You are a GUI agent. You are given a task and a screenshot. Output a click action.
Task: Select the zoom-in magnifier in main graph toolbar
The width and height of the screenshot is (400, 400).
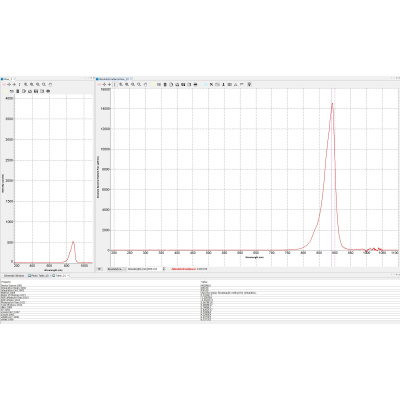click(x=121, y=84)
